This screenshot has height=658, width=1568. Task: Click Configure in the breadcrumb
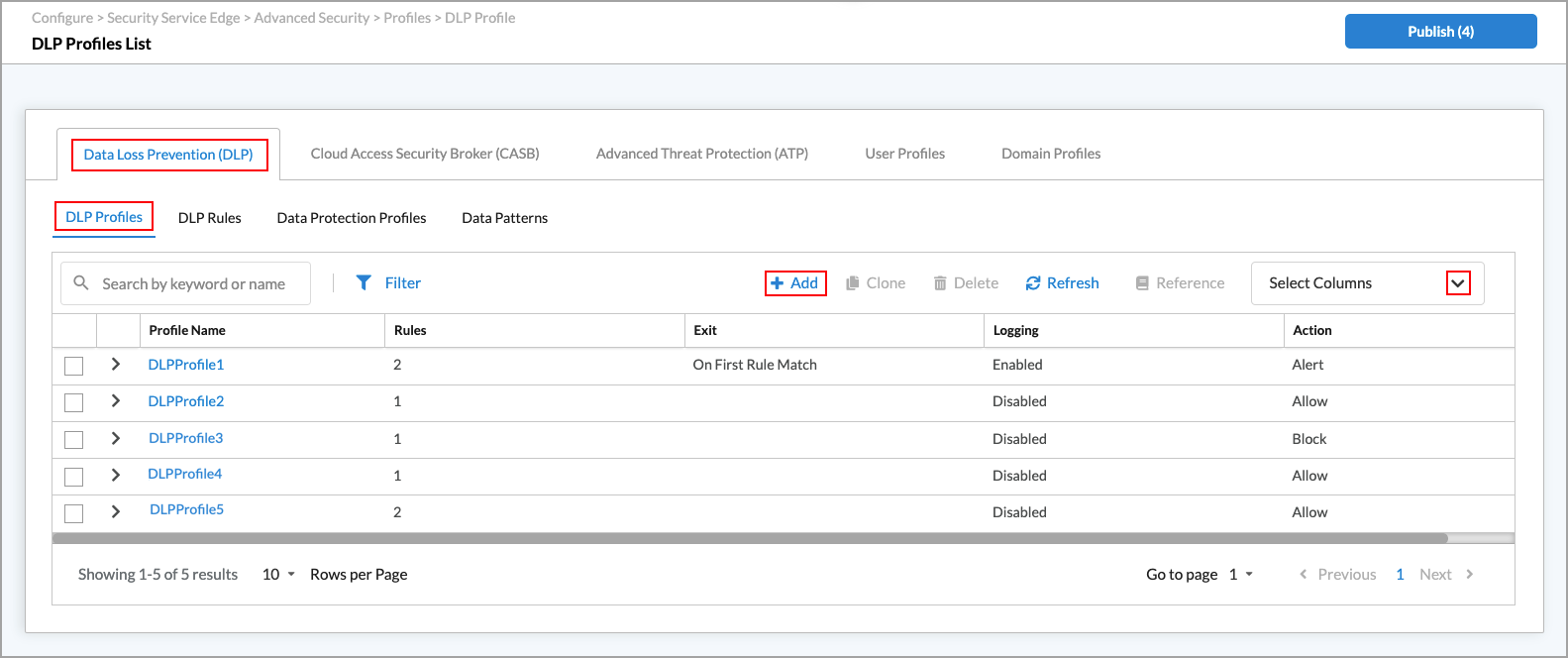[62, 18]
